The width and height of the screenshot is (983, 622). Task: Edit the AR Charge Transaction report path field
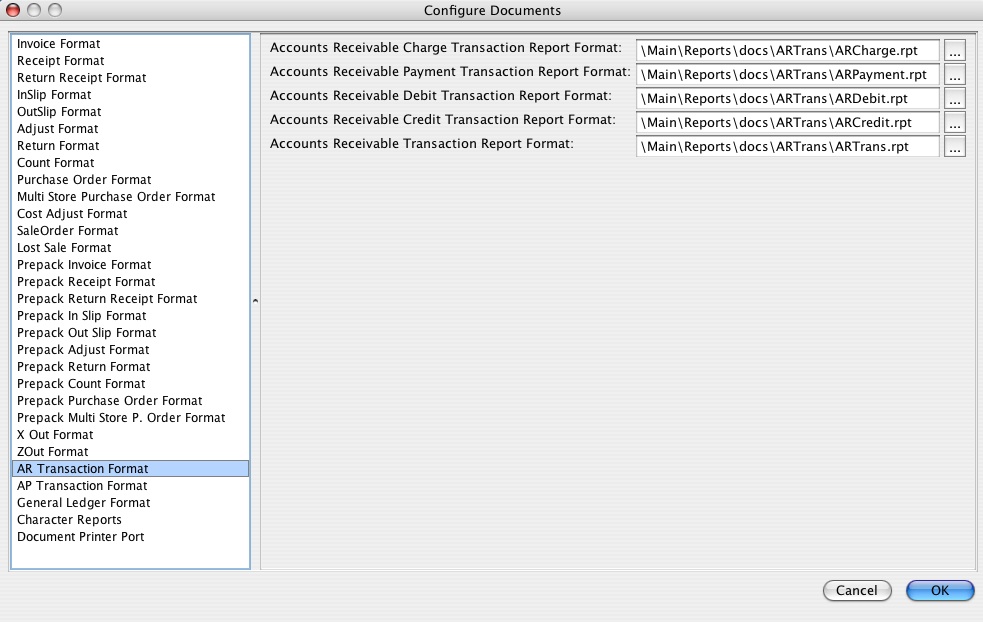[x=787, y=51]
